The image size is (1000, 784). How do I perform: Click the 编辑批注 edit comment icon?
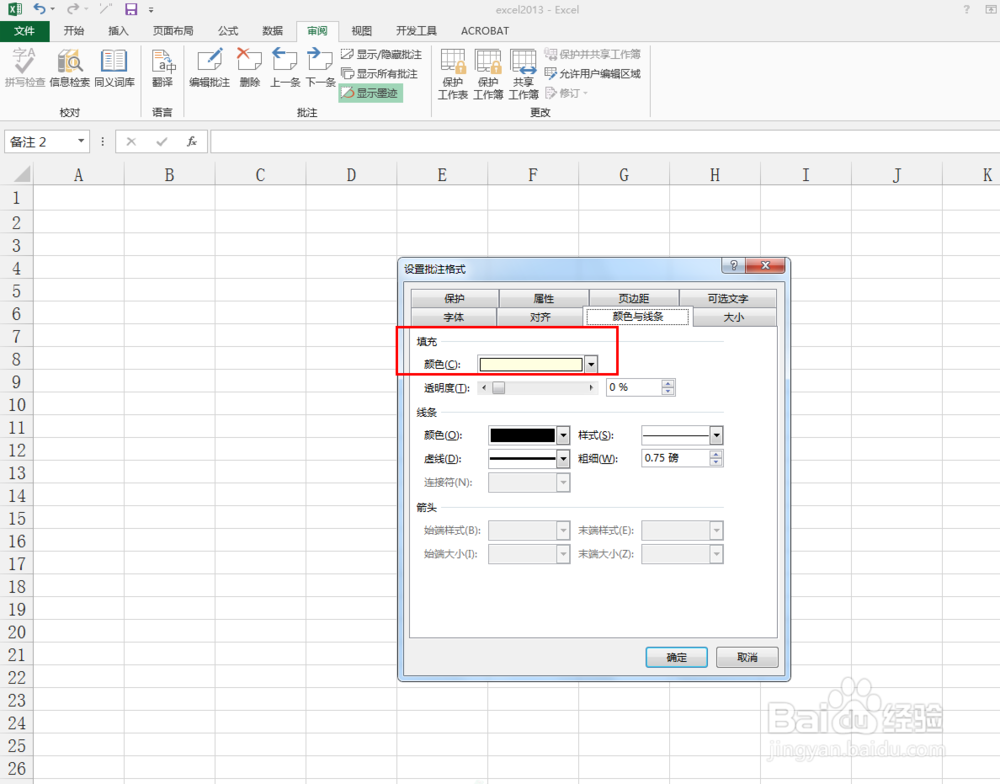[x=209, y=68]
